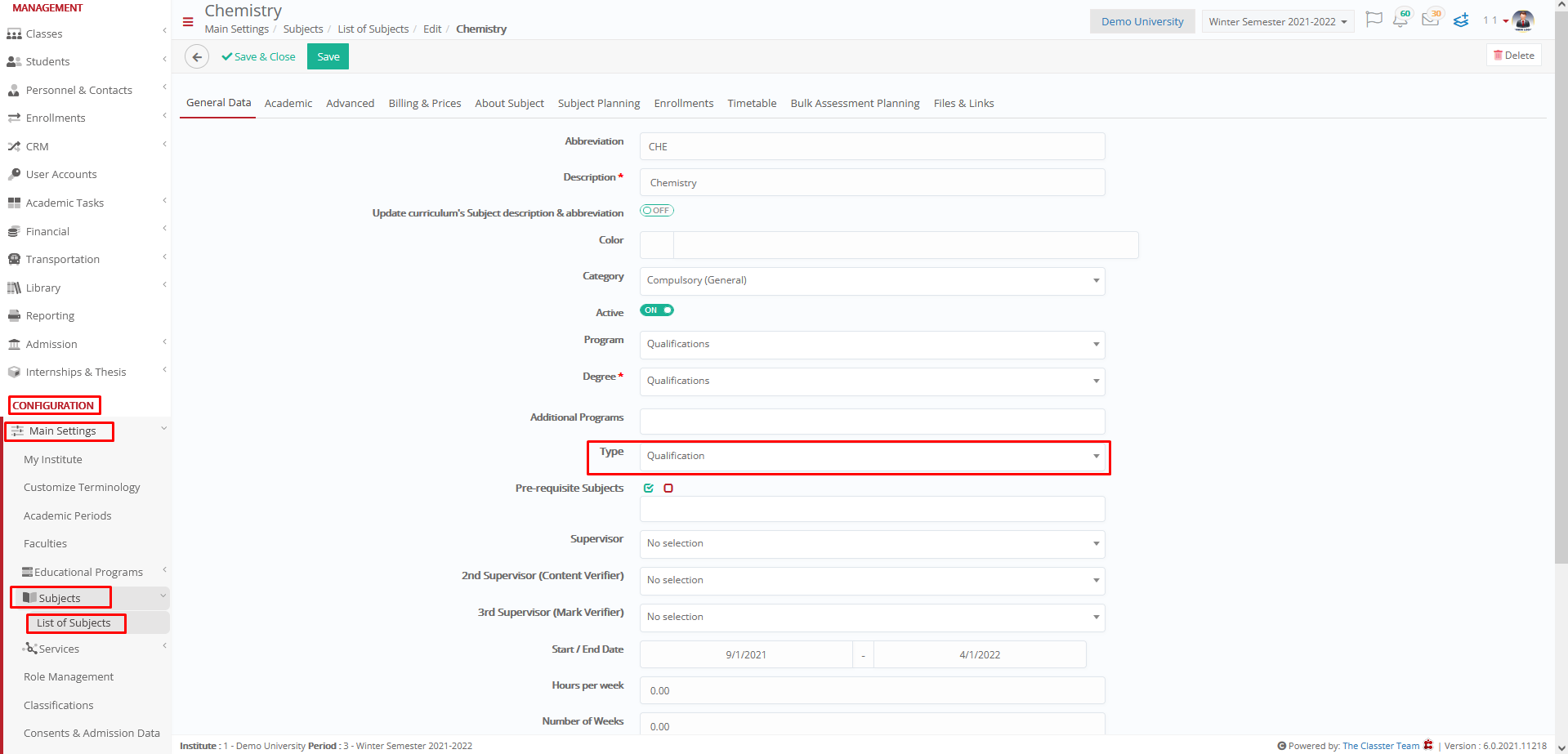Open the Category dropdown
This screenshot has width=1568, height=754.
point(872,281)
